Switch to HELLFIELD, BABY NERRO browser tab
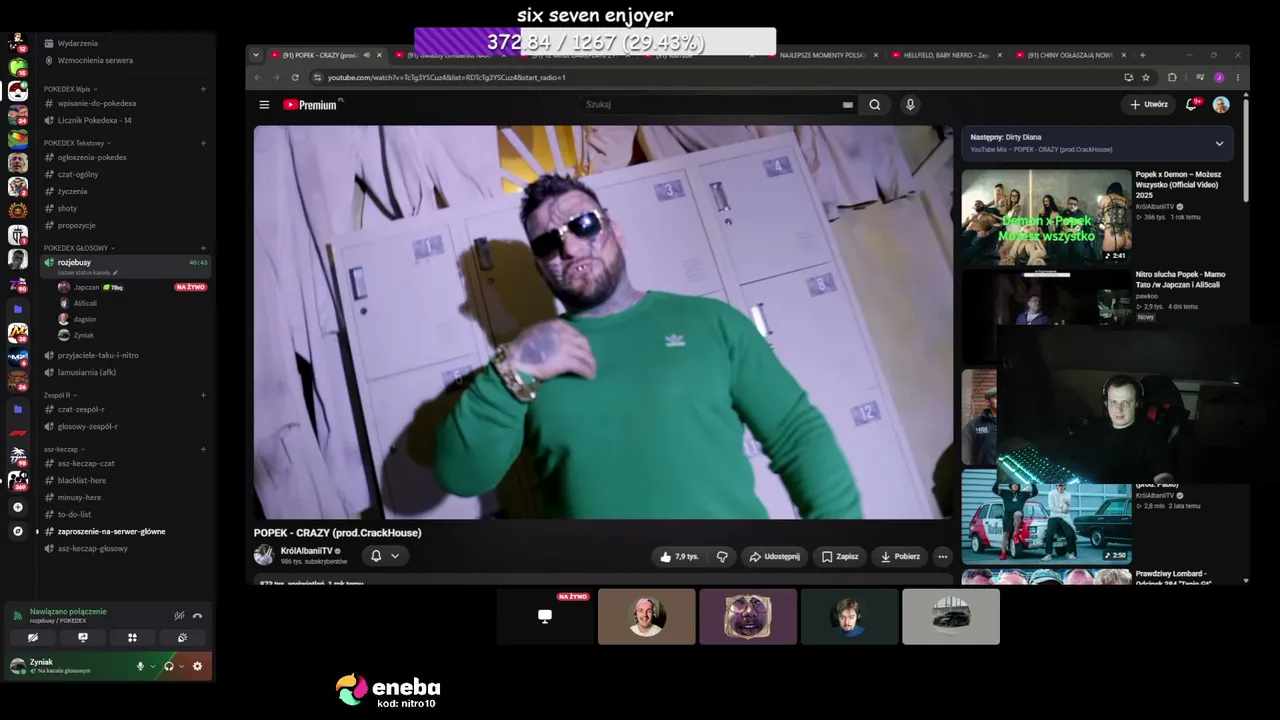The width and height of the screenshot is (1280, 720). [x=946, y=55]
